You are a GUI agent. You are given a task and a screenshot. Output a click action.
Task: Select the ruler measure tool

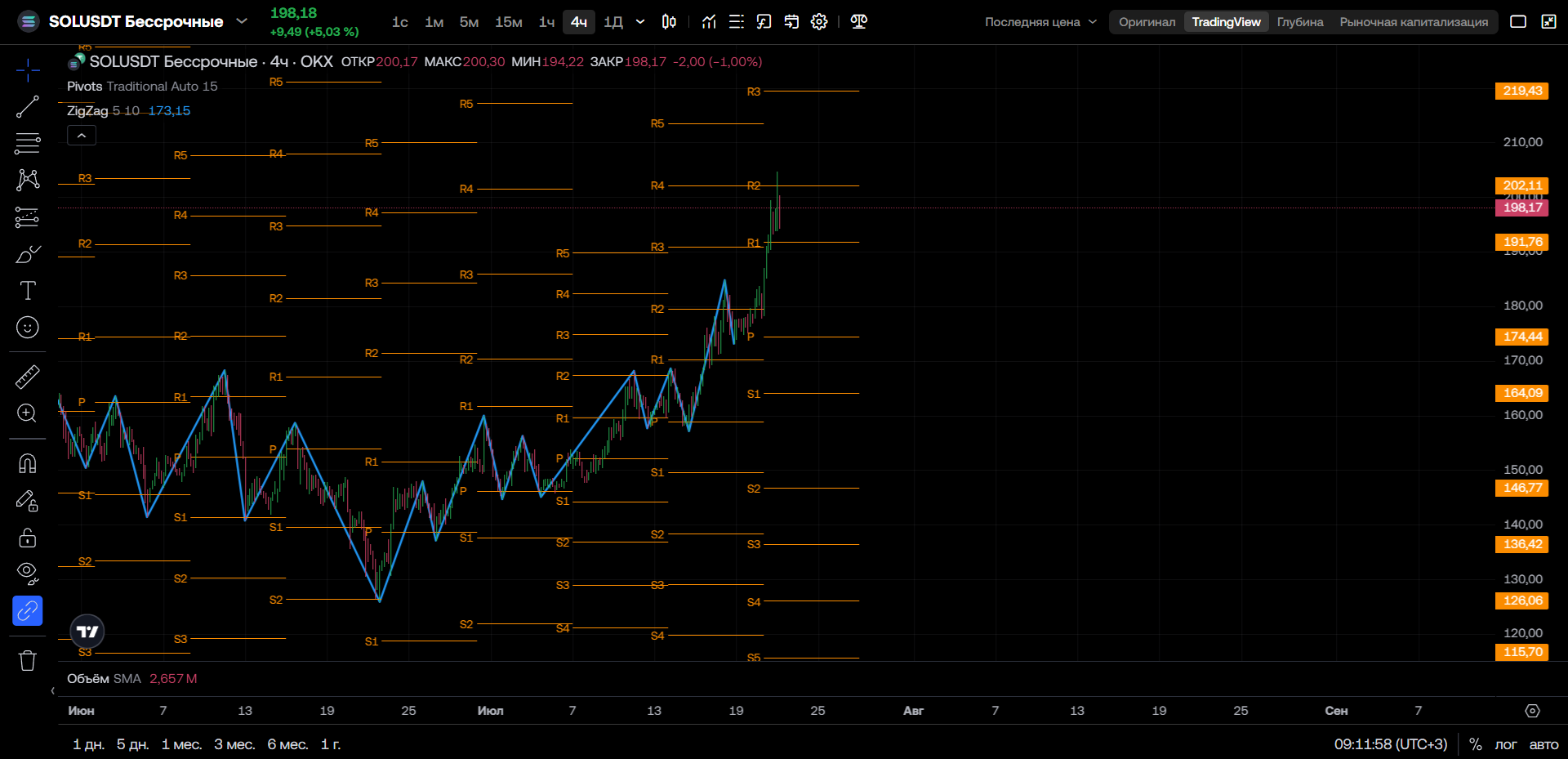[28, 377]
